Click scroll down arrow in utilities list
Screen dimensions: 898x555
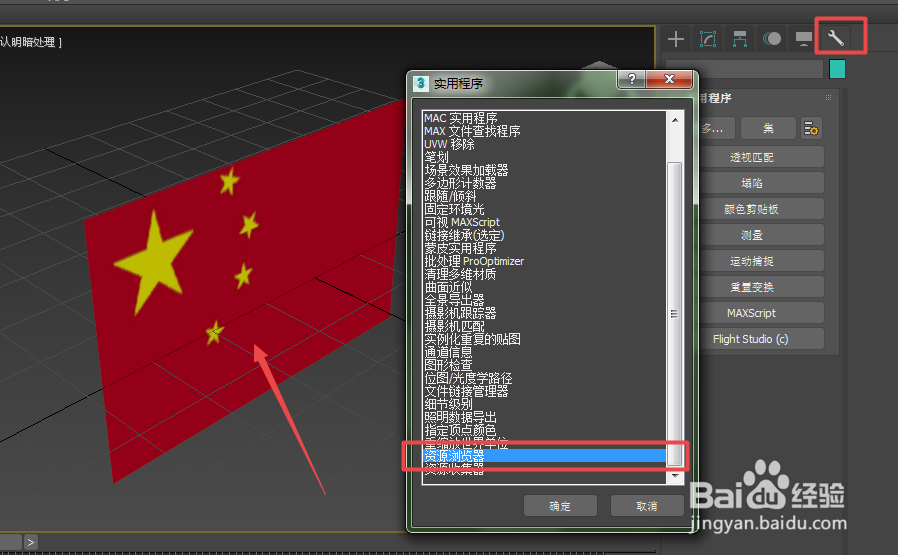[675, 477]
